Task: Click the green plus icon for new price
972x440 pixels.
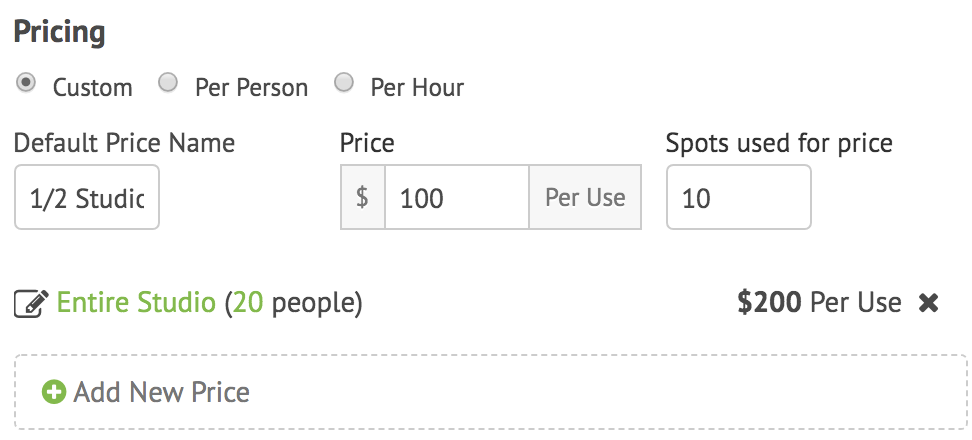Action: pyautogui.click(x=54, y=392)
